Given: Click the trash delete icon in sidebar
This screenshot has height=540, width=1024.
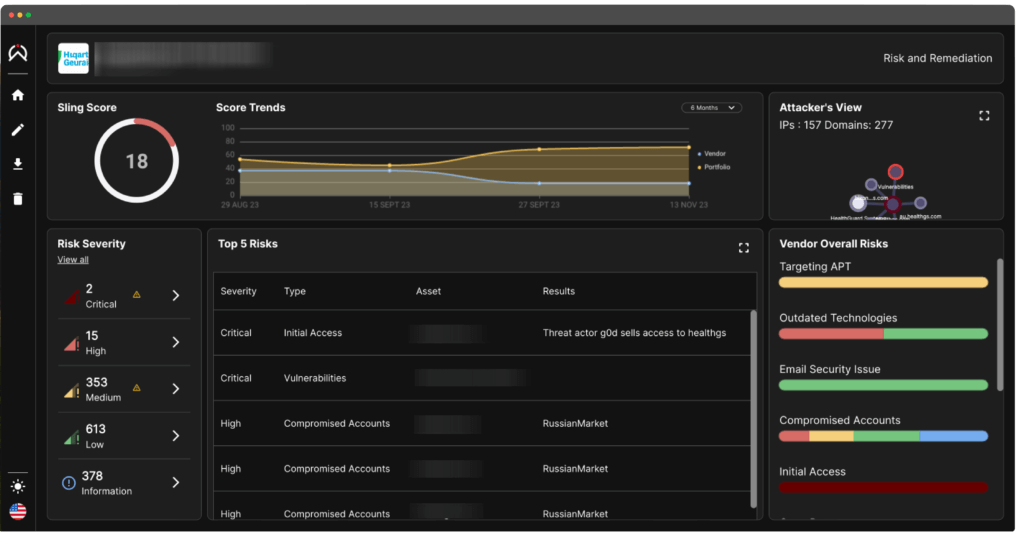Looking at the screenshot, I should [x=17, y=198].
